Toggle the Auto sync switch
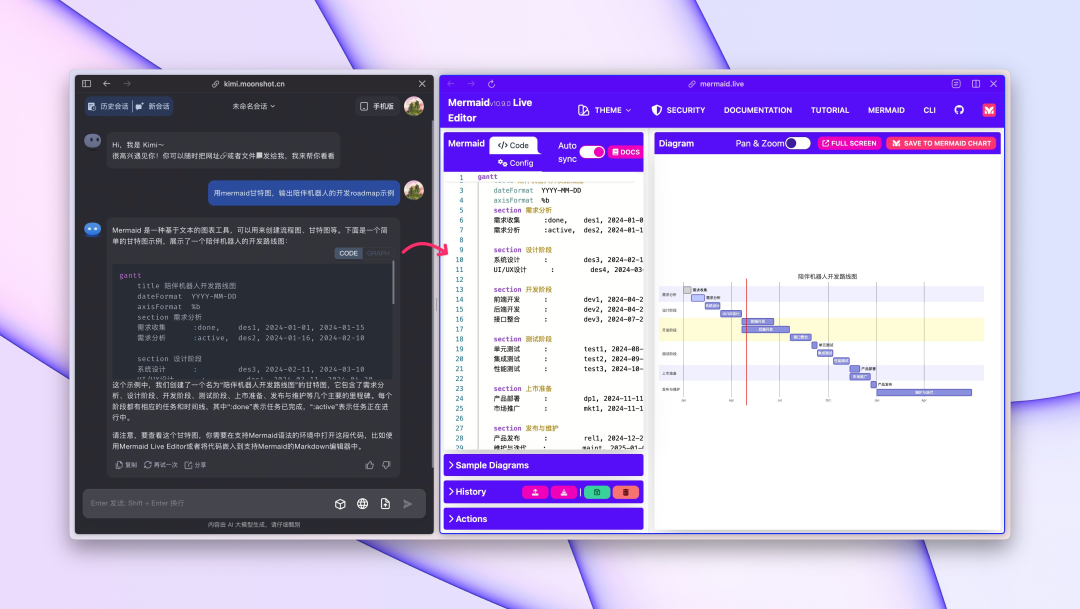 tap(592, 152)
